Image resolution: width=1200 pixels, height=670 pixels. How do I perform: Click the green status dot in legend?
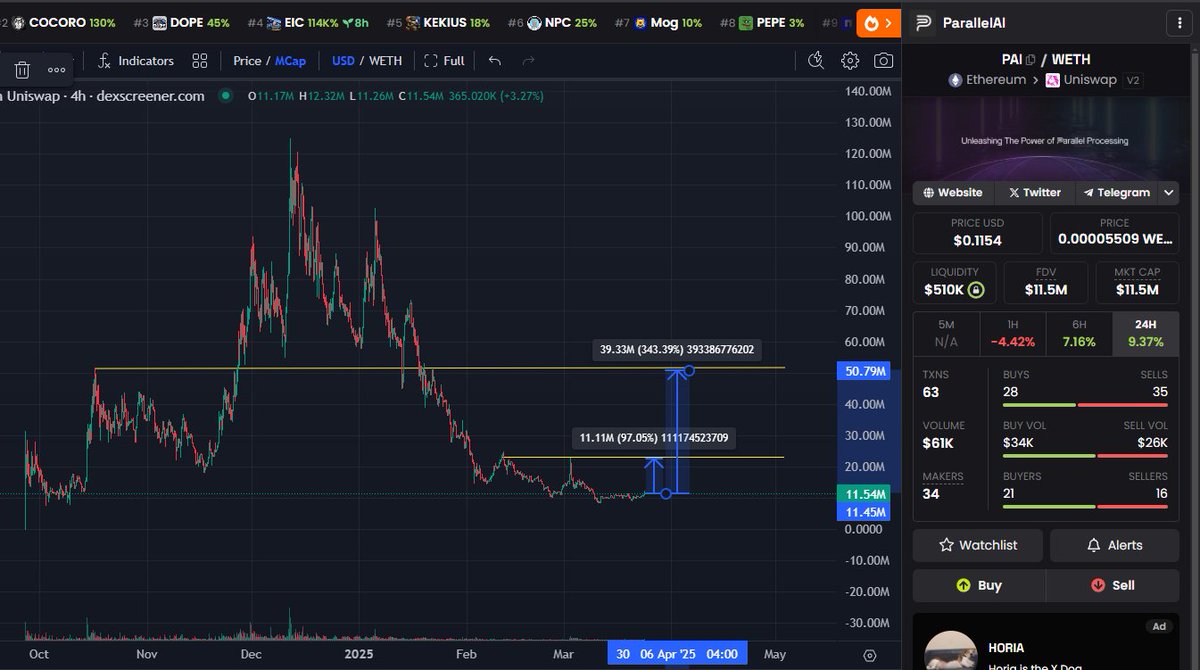click(226, 96)
